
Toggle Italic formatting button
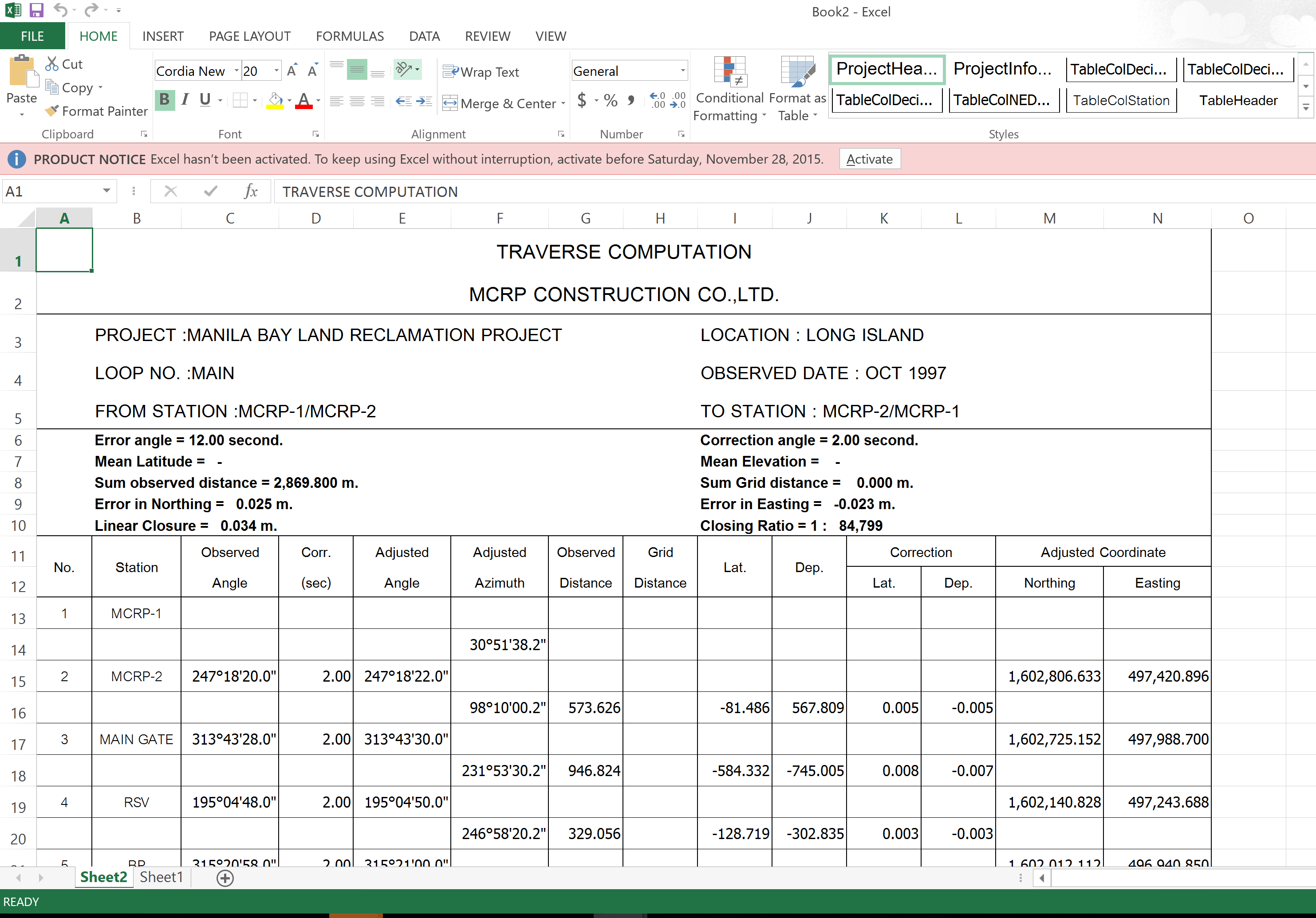click(x=185, y=100)
